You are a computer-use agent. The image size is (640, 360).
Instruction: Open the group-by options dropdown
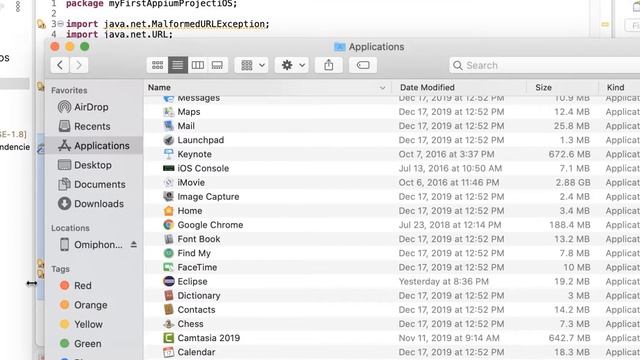click(x=251, y=65)
